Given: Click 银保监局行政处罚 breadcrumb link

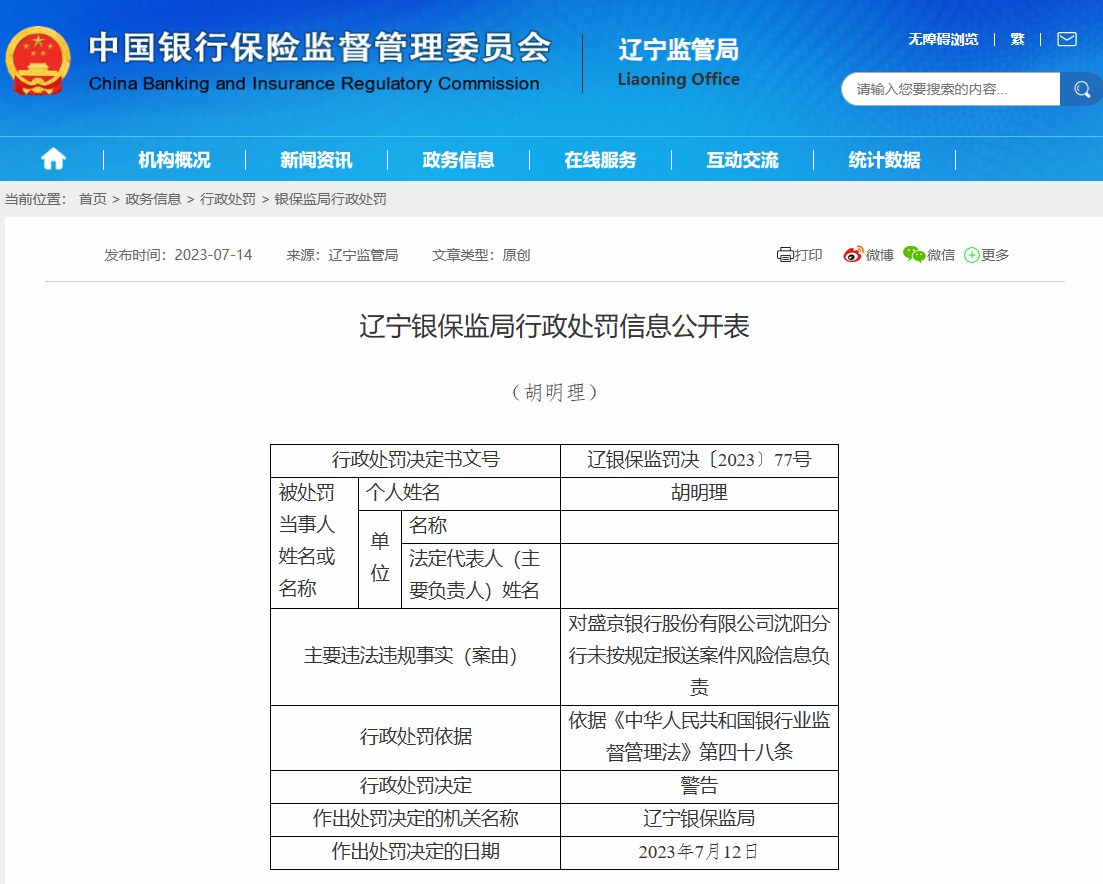Looking at the screenshot, I should click(331, 199).
